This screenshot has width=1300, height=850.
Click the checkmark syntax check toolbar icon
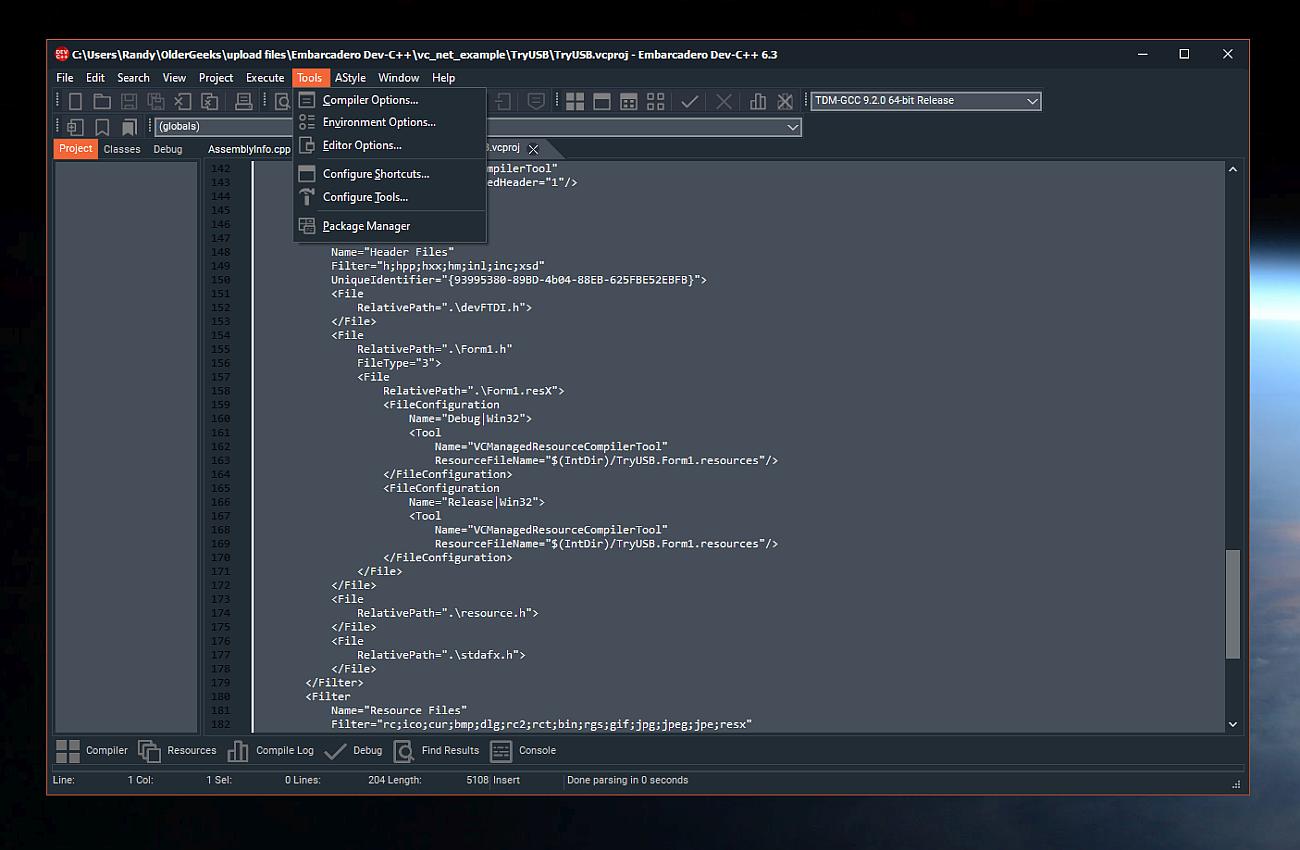[x=689, y=101]
